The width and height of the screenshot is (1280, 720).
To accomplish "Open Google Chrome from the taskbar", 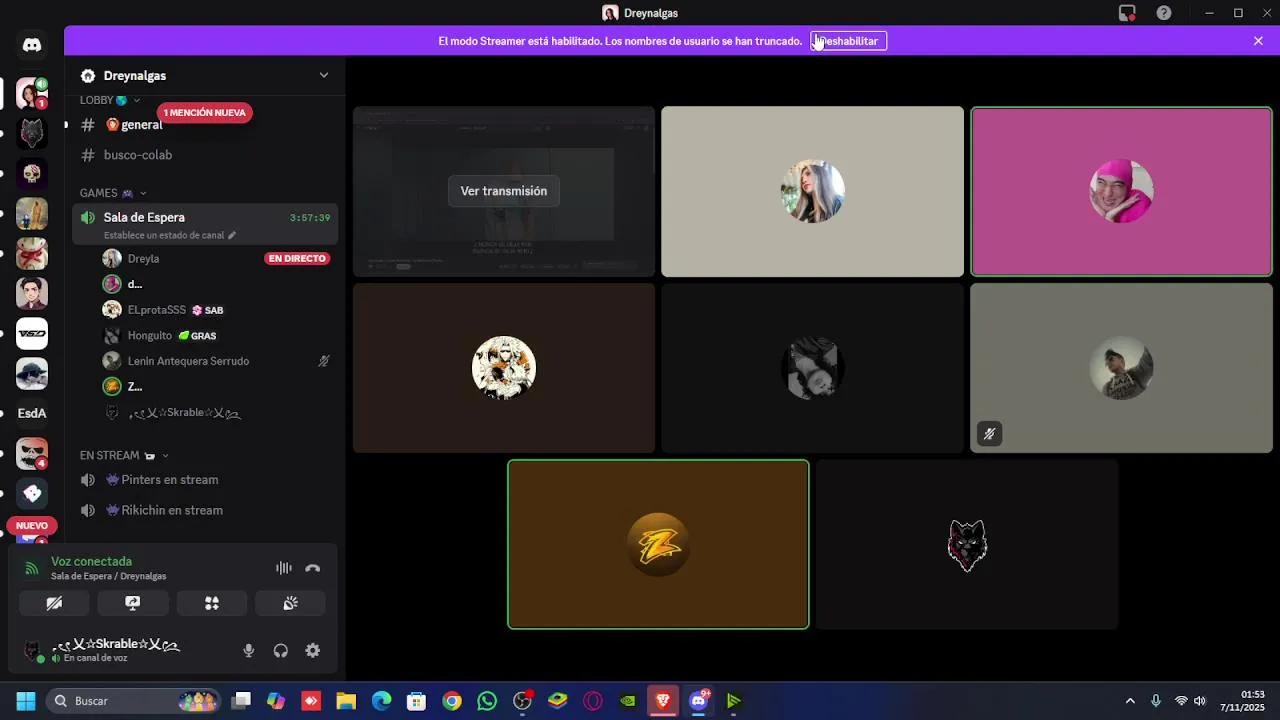I will [x=452, y=701].
